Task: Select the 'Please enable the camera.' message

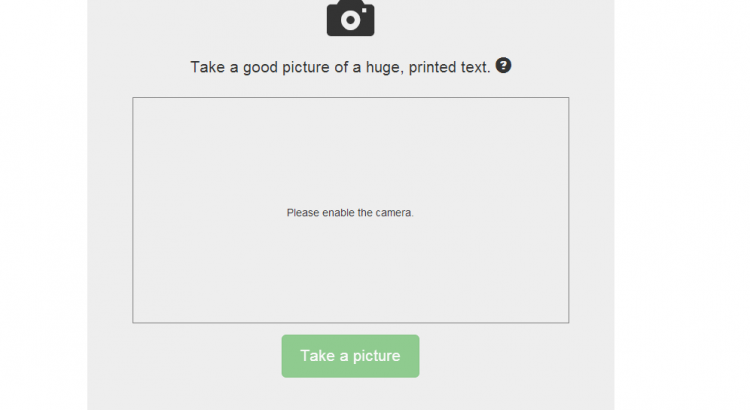Action: 350,212
